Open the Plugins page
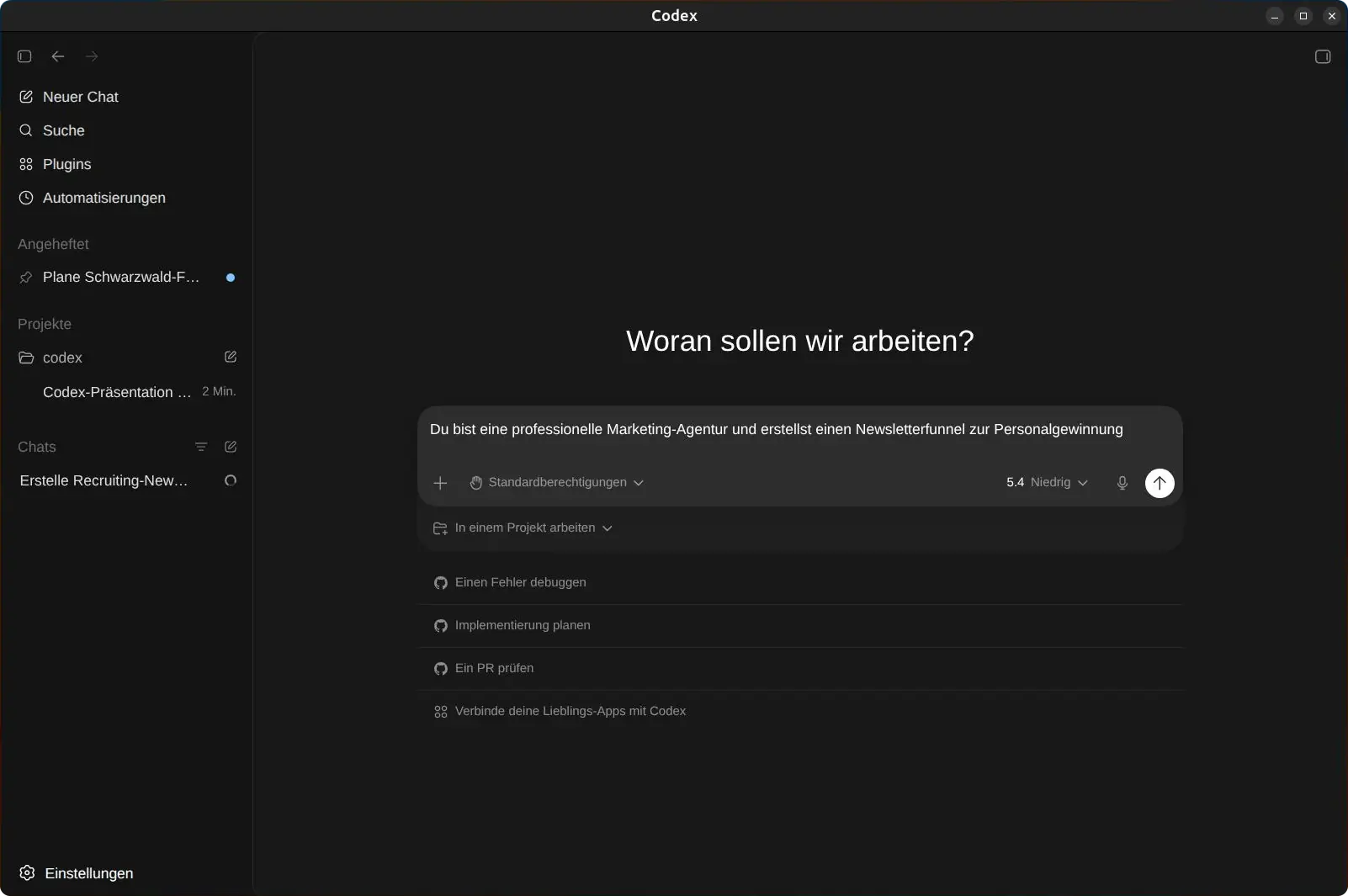Image resolution: width=1348 pixels, height=896 pixels. 126,164
